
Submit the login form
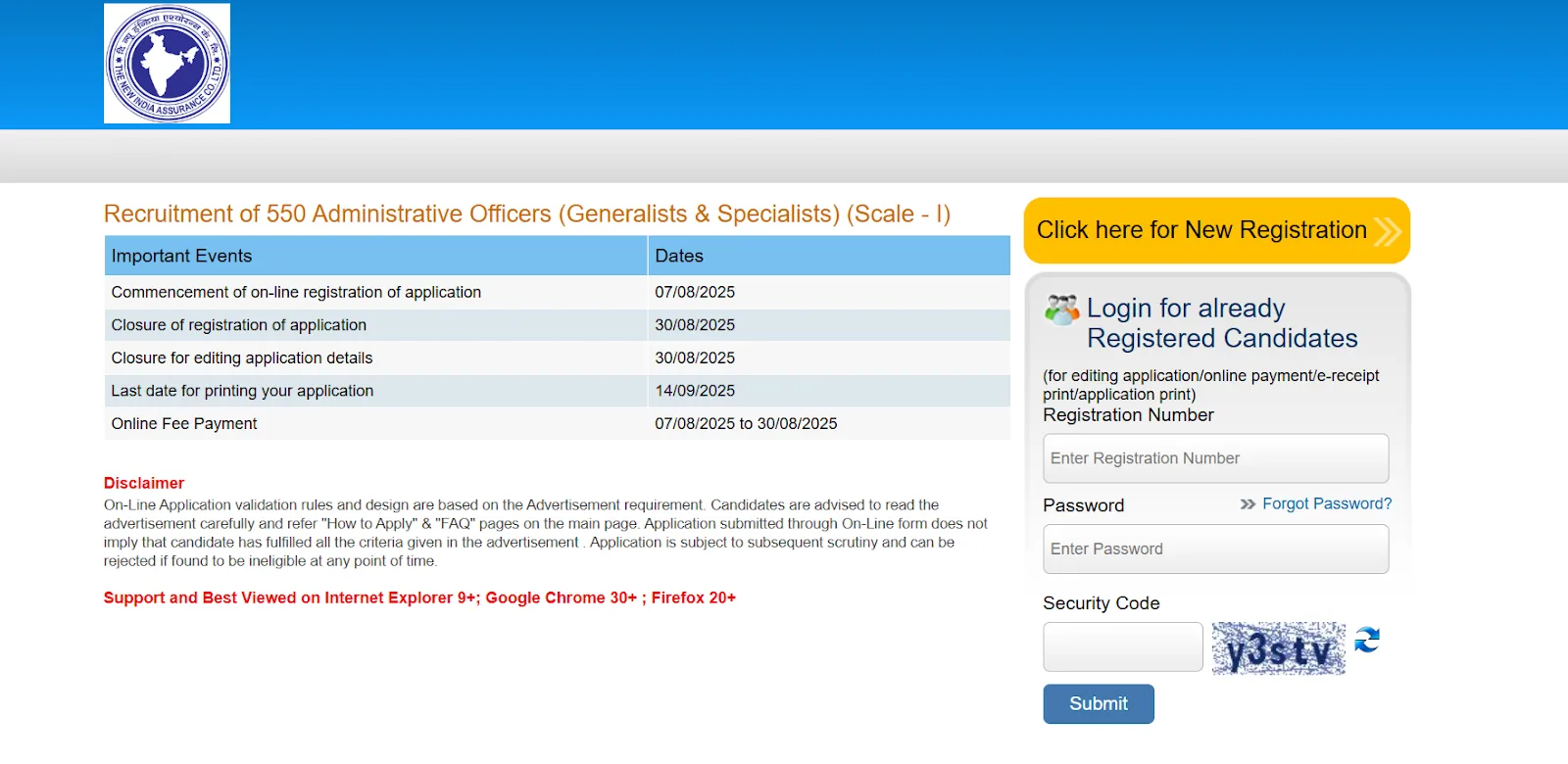(x=1099, y=703)
